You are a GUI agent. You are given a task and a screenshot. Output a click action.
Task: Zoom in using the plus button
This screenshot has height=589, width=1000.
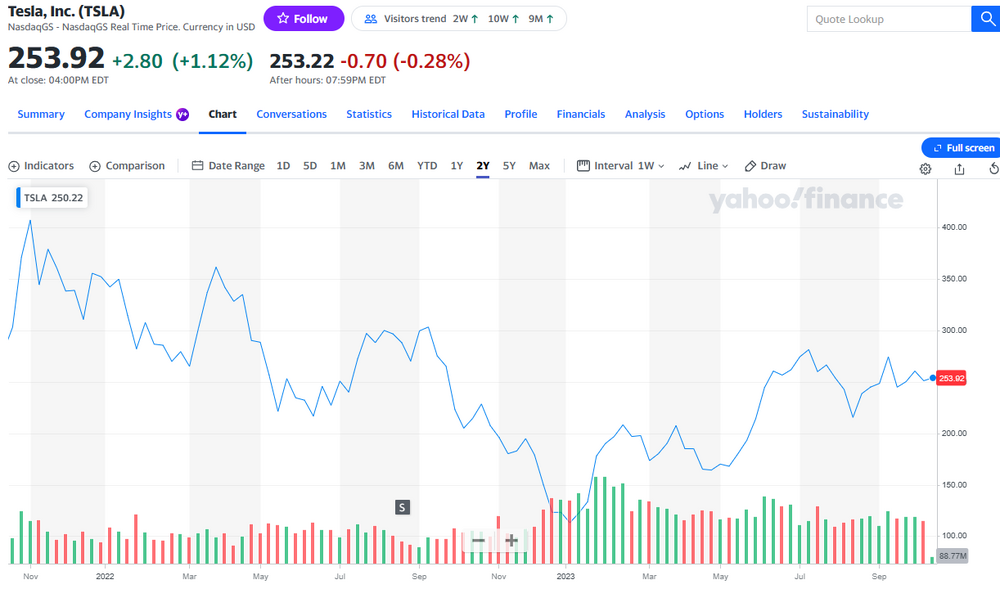tap(511, 540)
